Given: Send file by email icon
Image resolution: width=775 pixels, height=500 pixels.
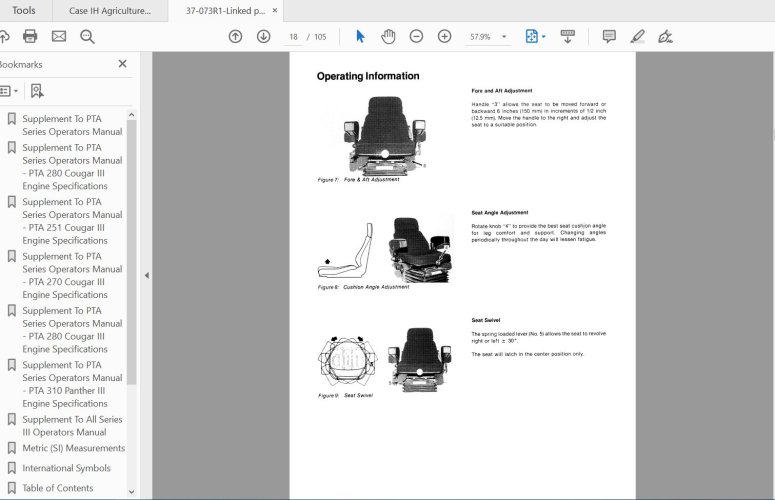Looking at the screenshot, I should tap(59, 36).
